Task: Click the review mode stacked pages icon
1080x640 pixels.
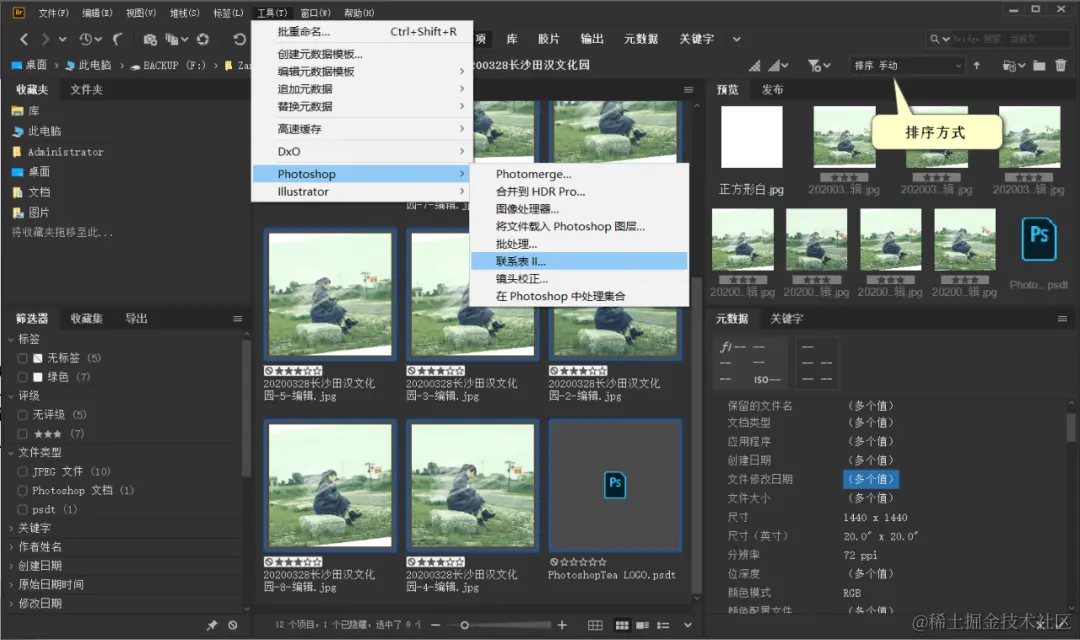Action: coord(173,39)
